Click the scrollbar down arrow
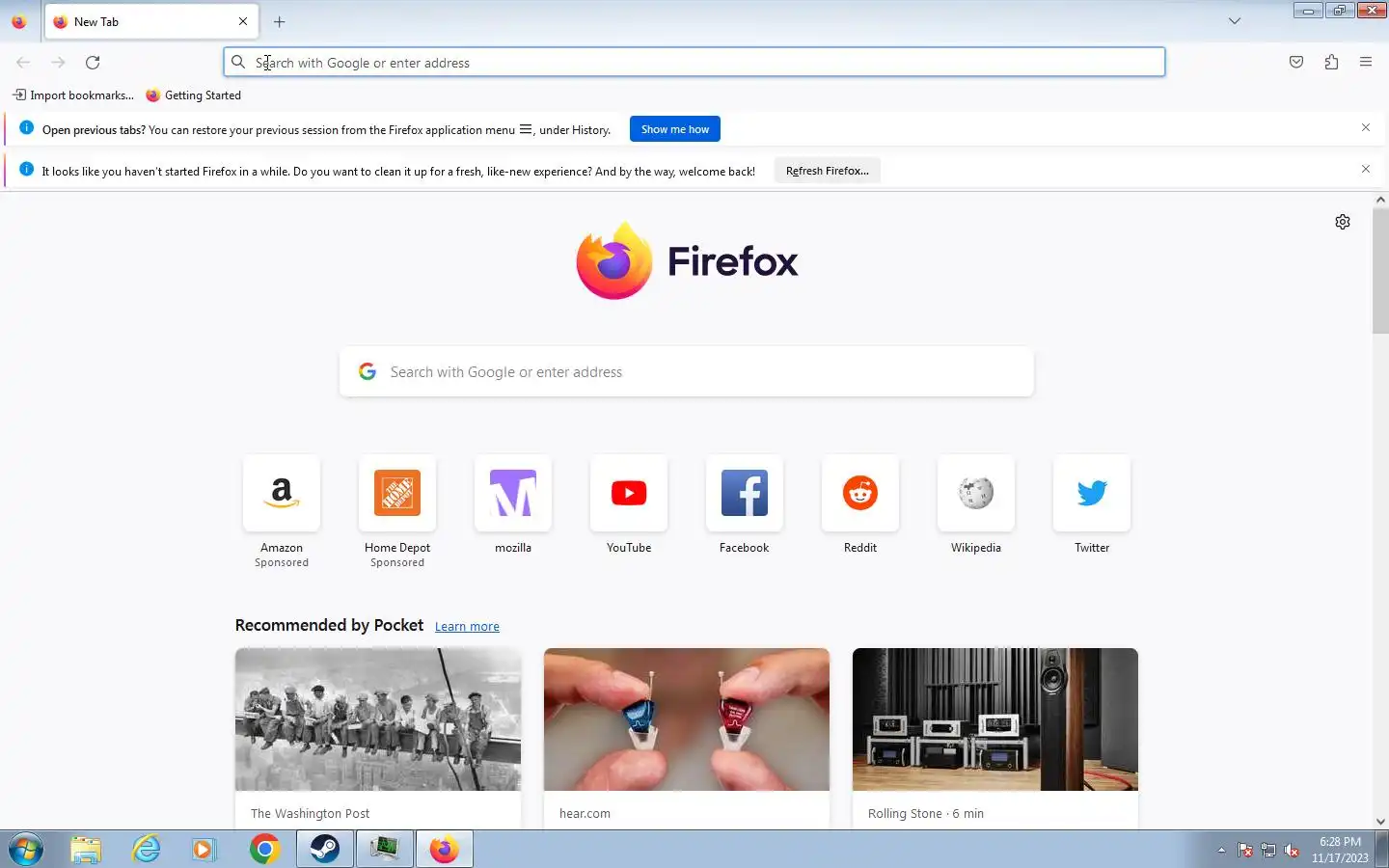This screenshot has width=1389, height=868. tap(1380, 822)
